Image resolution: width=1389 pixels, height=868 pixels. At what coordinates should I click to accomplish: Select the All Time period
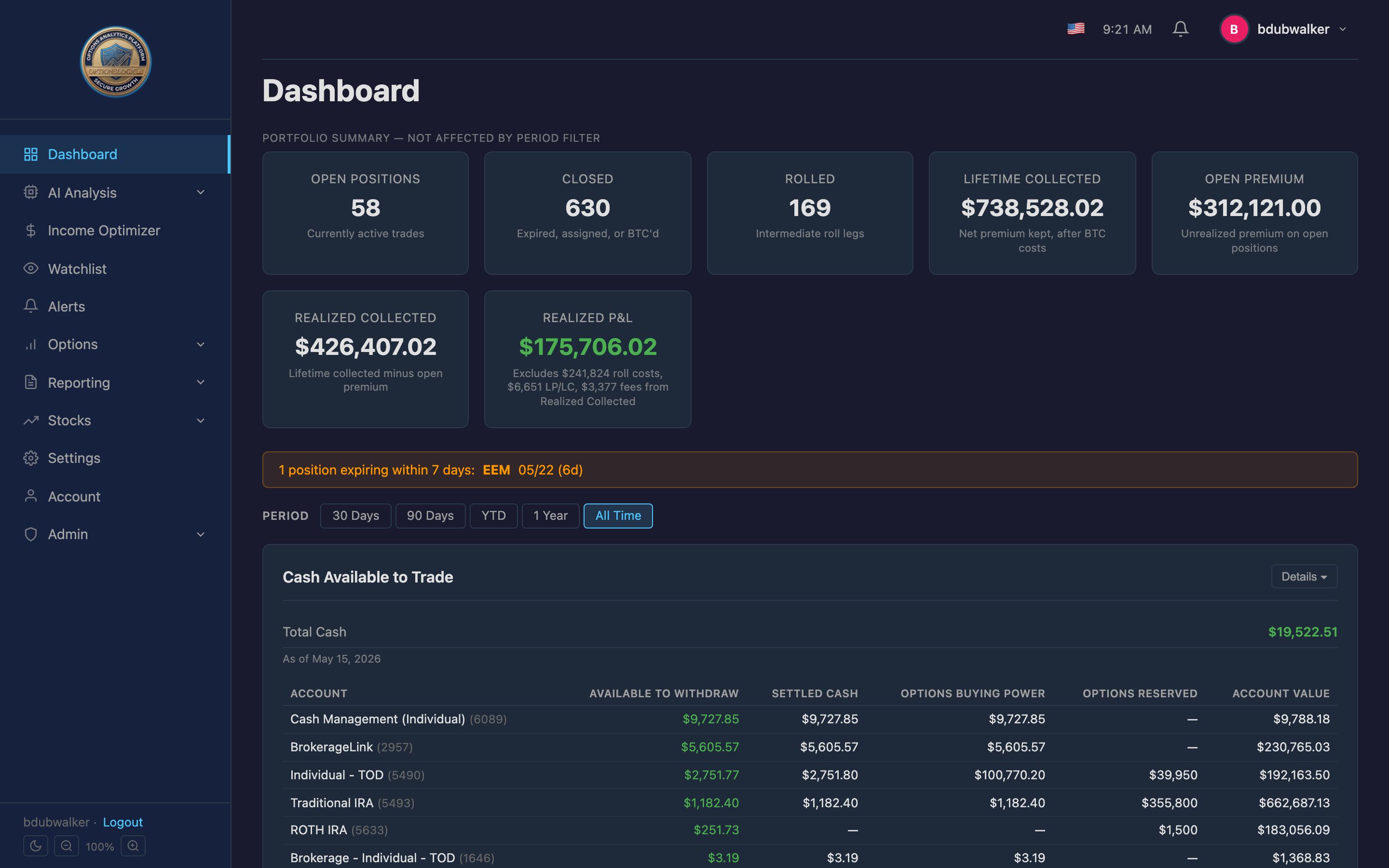618,515
